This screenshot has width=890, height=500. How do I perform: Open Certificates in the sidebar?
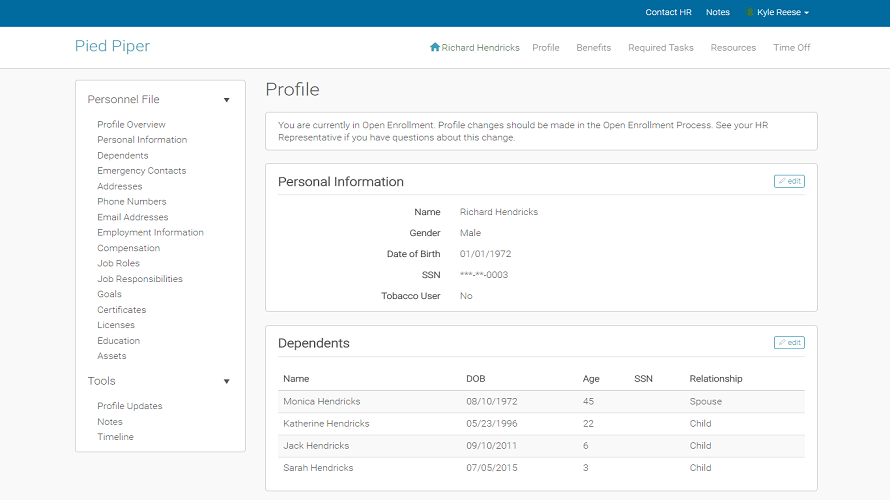(x=121, y=310)
